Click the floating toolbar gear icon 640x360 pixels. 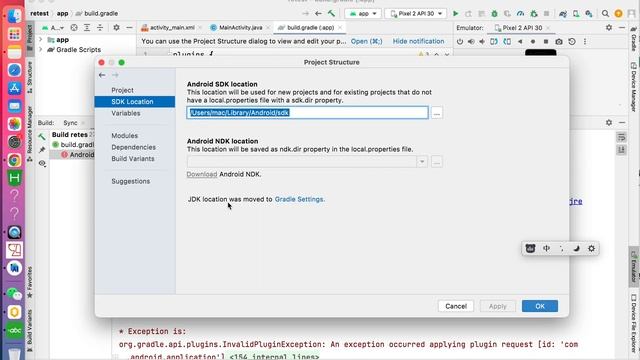591,248
